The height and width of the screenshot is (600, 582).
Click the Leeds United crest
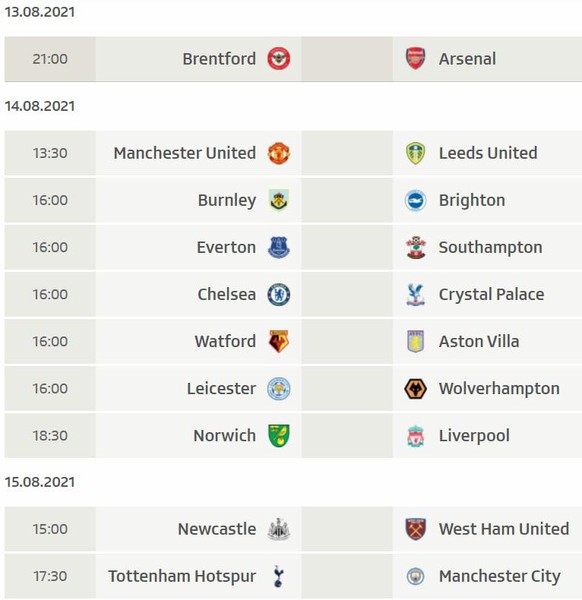(x=415, y=153)
